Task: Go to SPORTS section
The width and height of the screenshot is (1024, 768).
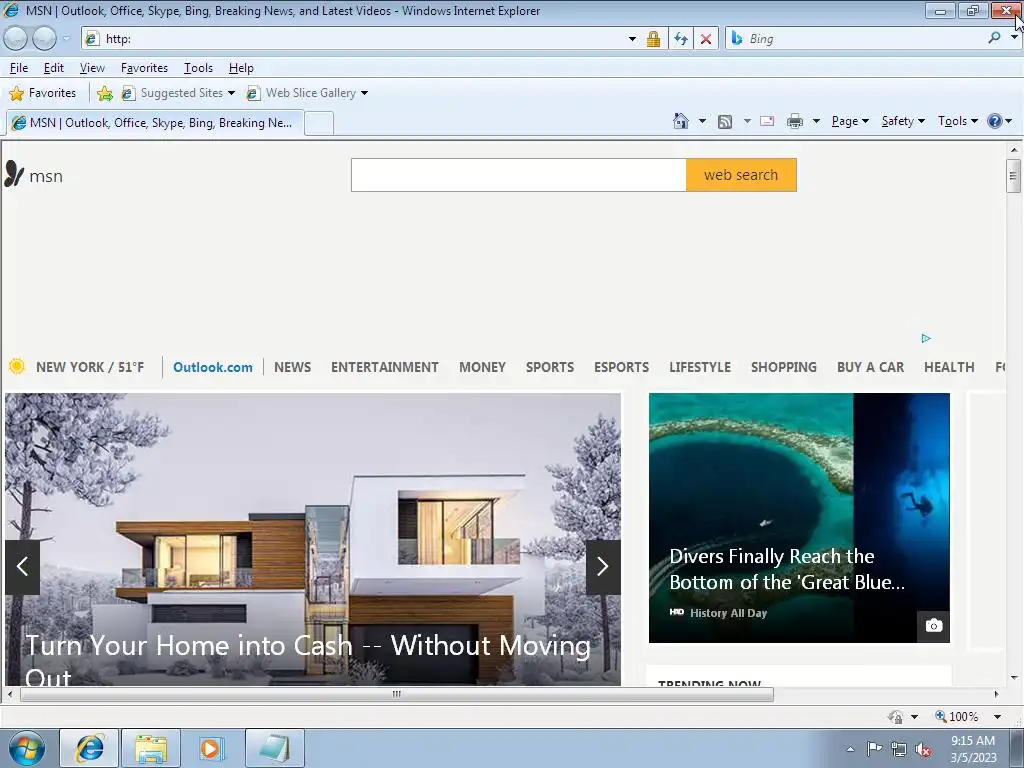Action: pyautogui.click(x=550, y=367)
